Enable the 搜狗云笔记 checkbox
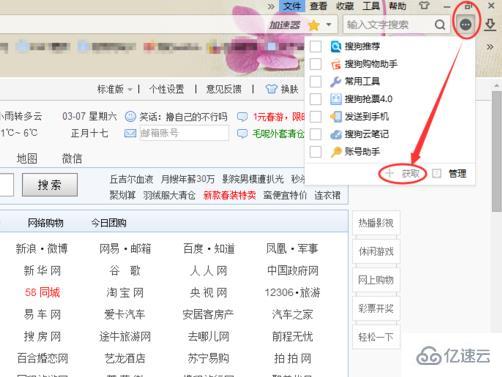This screenshot has height=377, width=502. coord(316,134)
